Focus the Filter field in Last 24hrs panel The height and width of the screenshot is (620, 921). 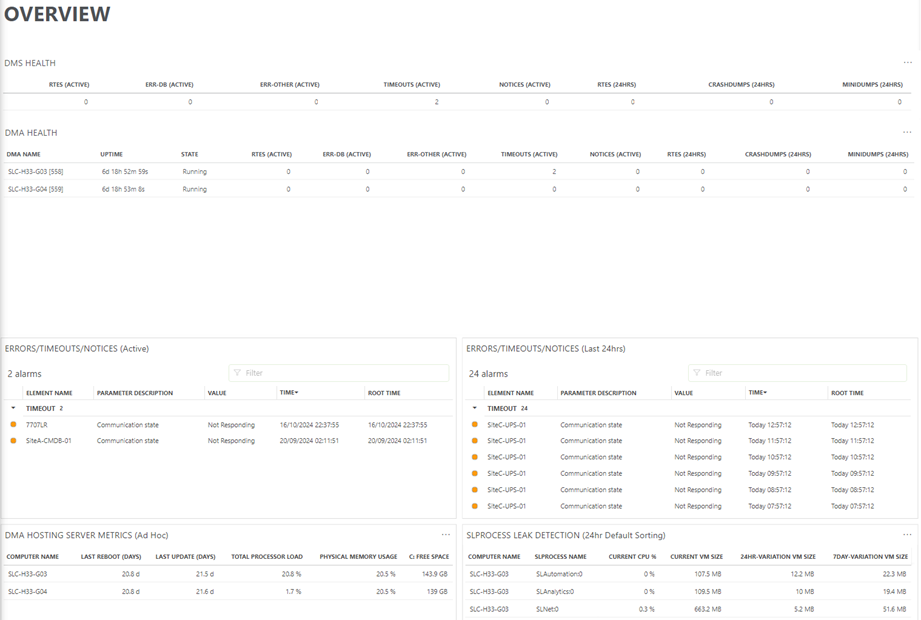point(798,373)
